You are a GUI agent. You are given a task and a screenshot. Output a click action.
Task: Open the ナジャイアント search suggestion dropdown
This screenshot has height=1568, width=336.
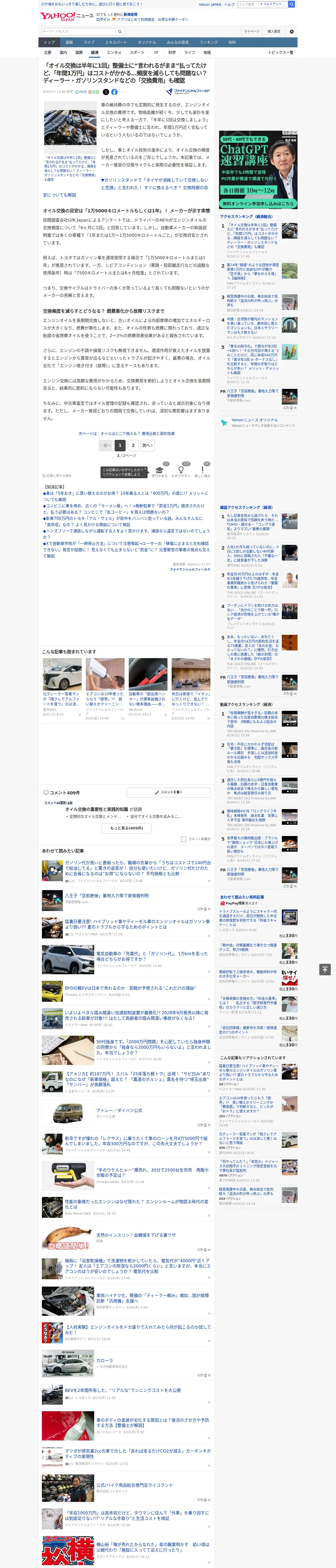(273, 4)
